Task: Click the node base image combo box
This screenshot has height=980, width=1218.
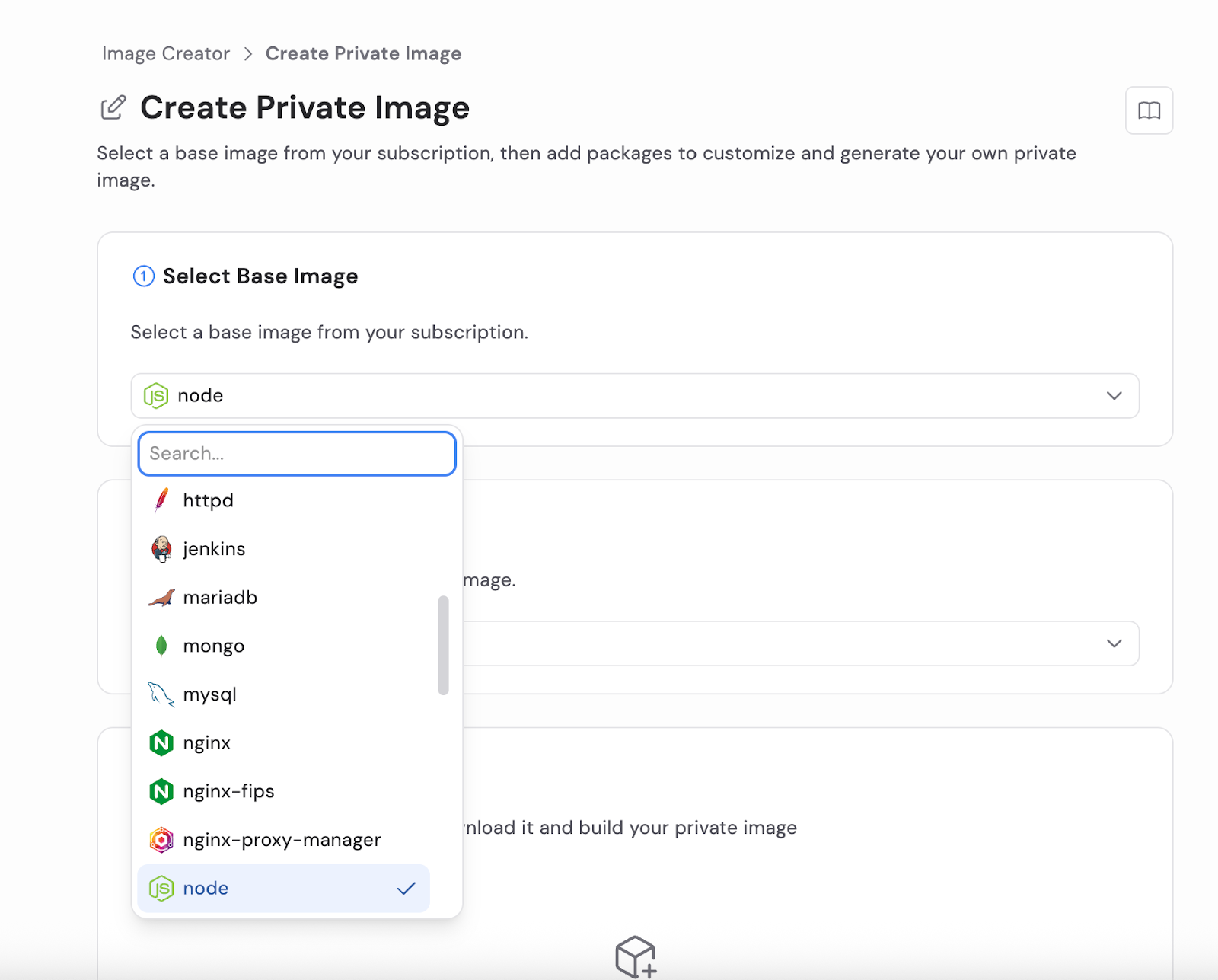Action: point(635,395)
